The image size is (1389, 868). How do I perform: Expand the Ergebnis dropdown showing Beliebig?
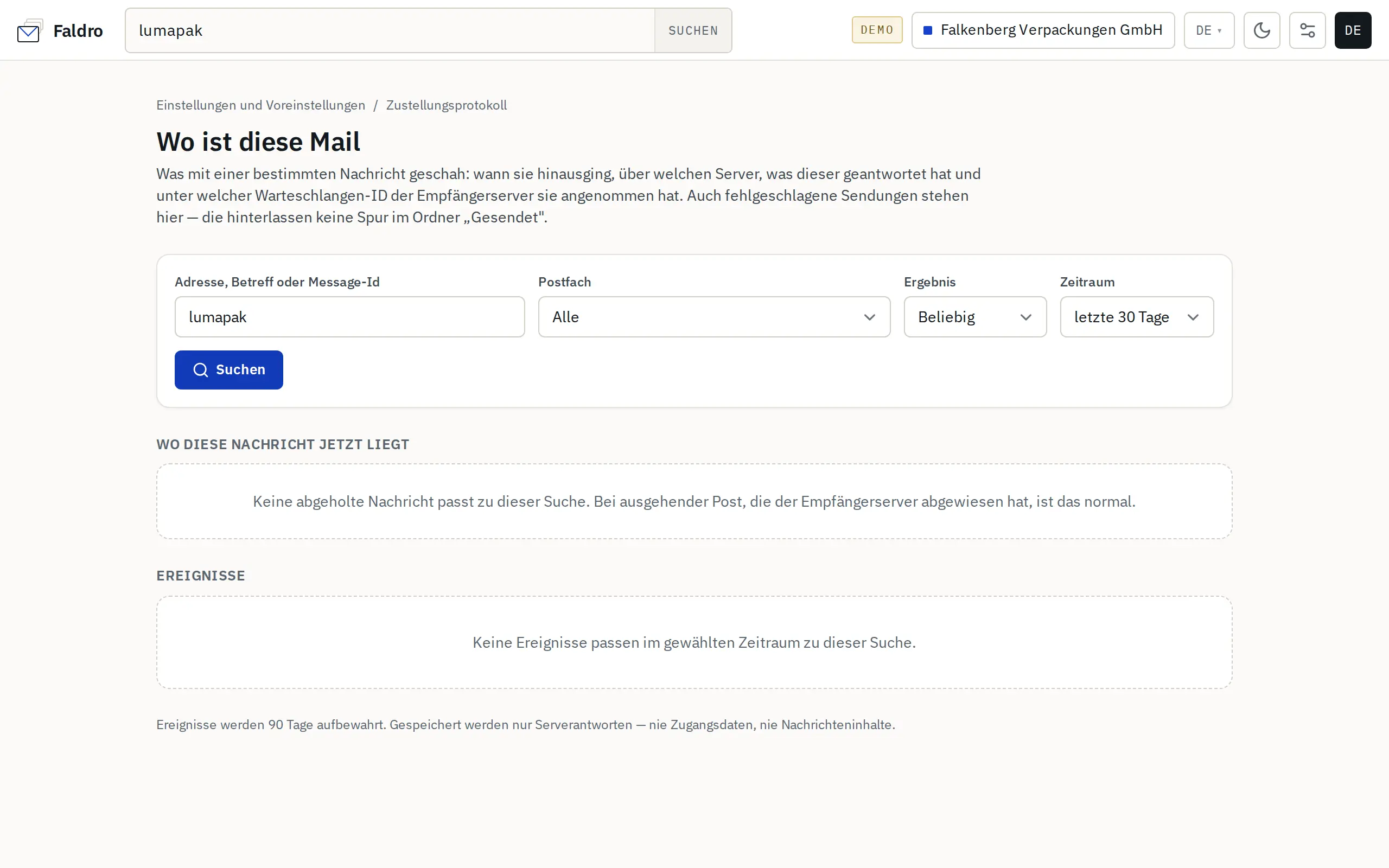974,317
